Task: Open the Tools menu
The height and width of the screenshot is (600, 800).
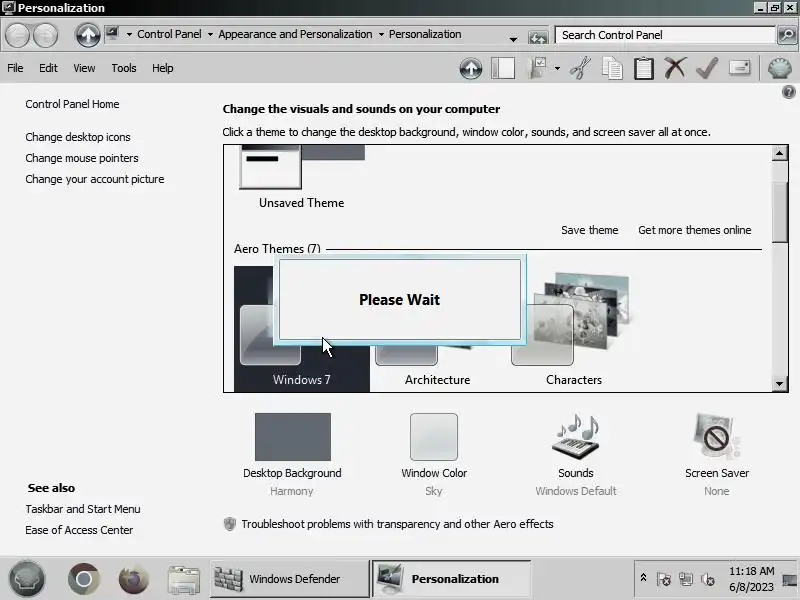Action: tap(124, 68)
